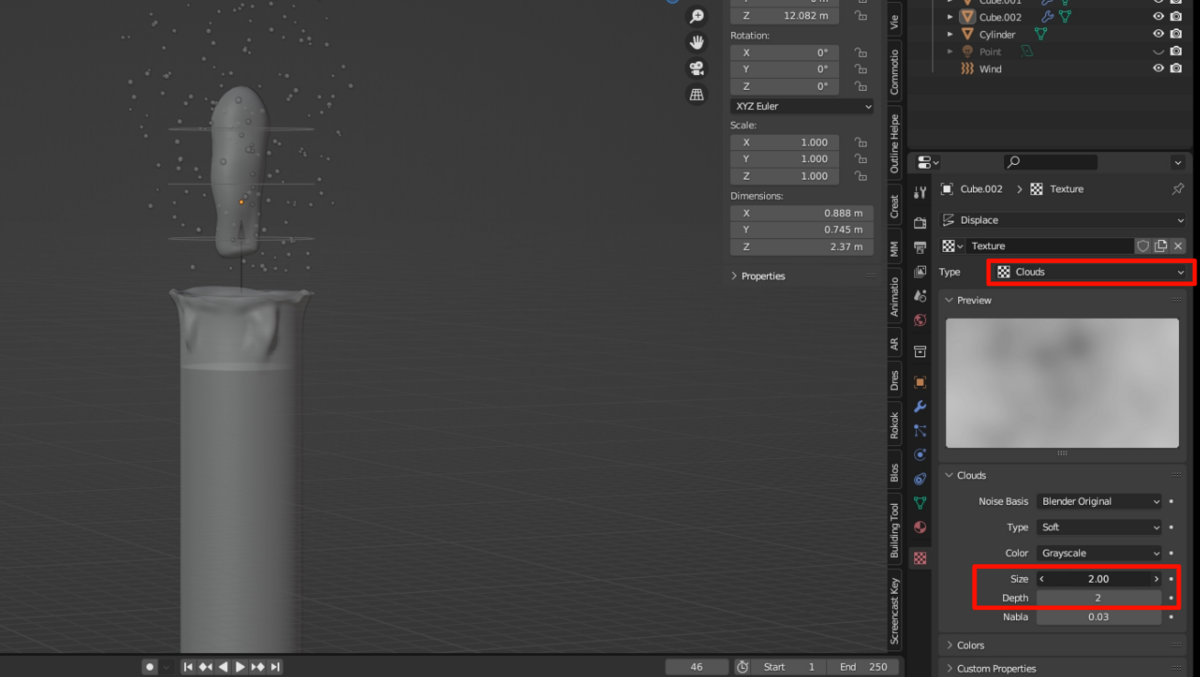Click Cube.002 modifier wrench icon in outliner
This screenshot has height=677, width=1200.
pyautogui.click(x=1048, y=17)
